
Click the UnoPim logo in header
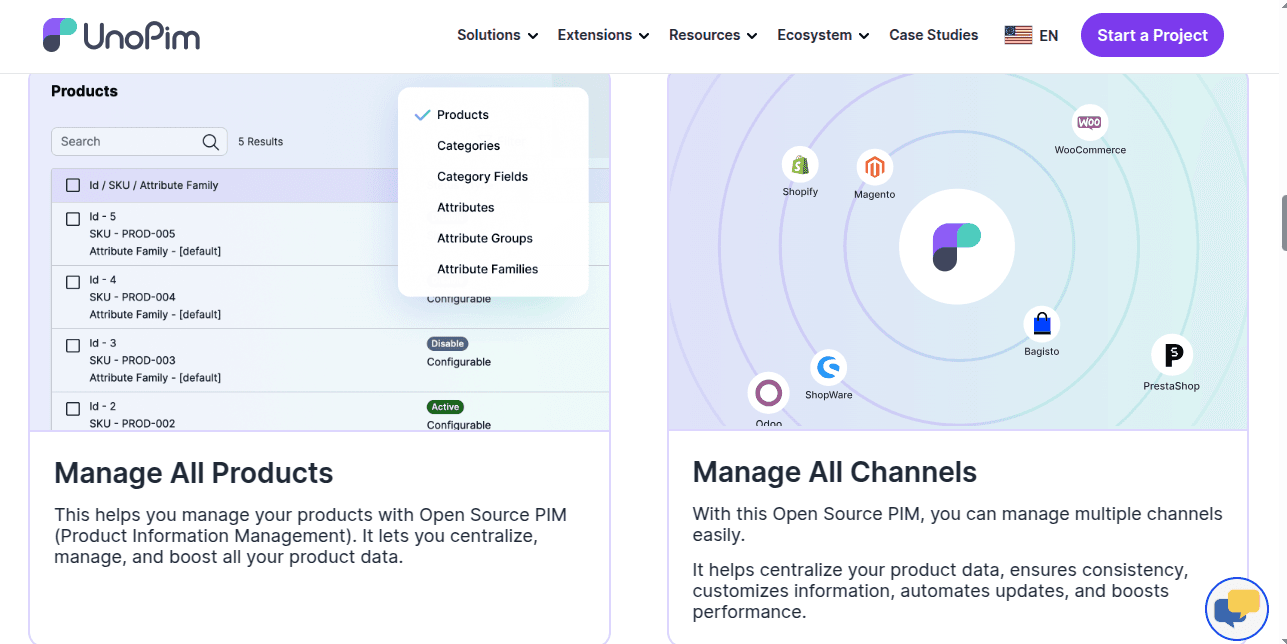[121, 36]
